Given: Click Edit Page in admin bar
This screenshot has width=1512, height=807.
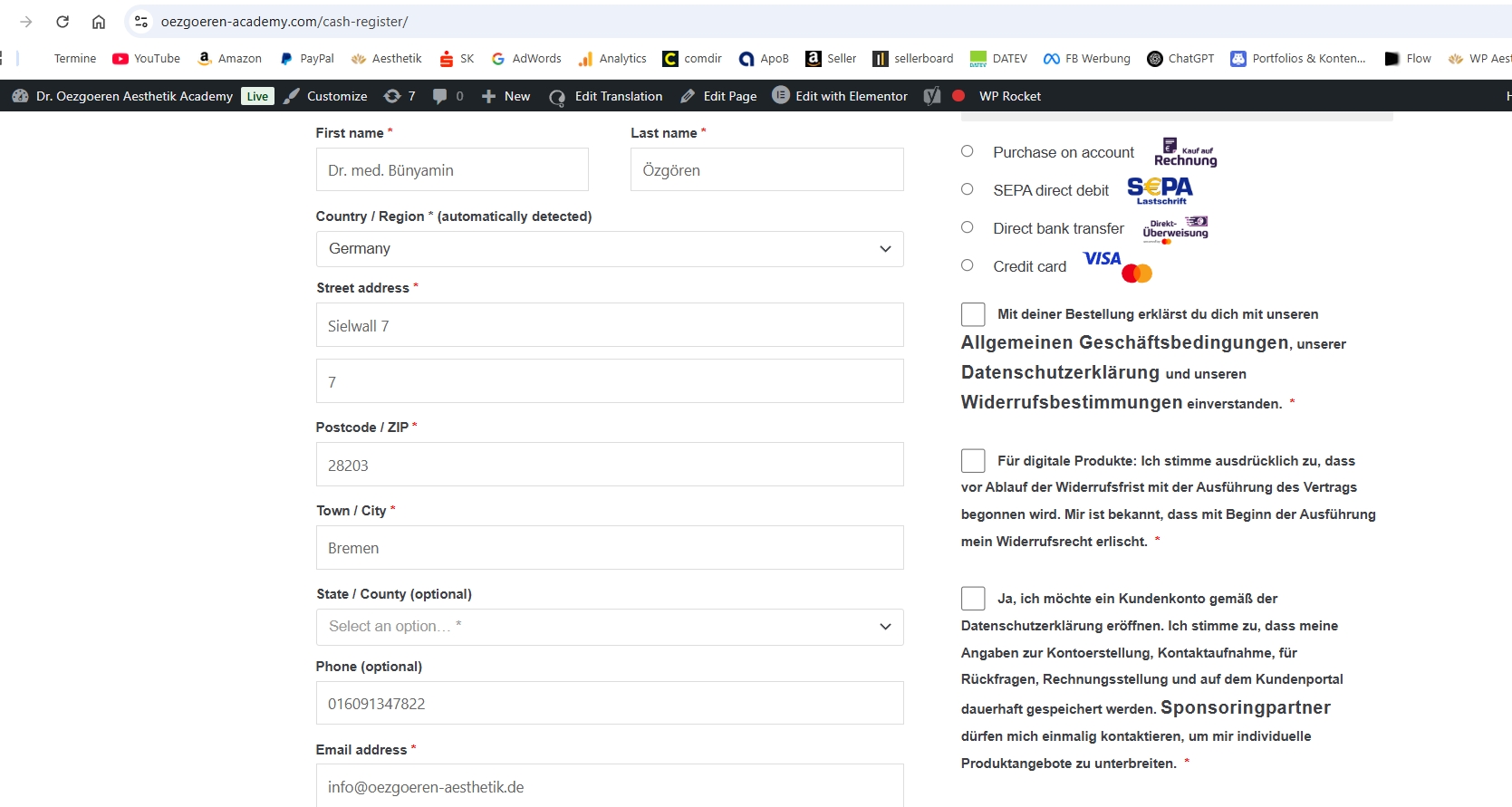Looking at the screenshot, I should (718, 96).
